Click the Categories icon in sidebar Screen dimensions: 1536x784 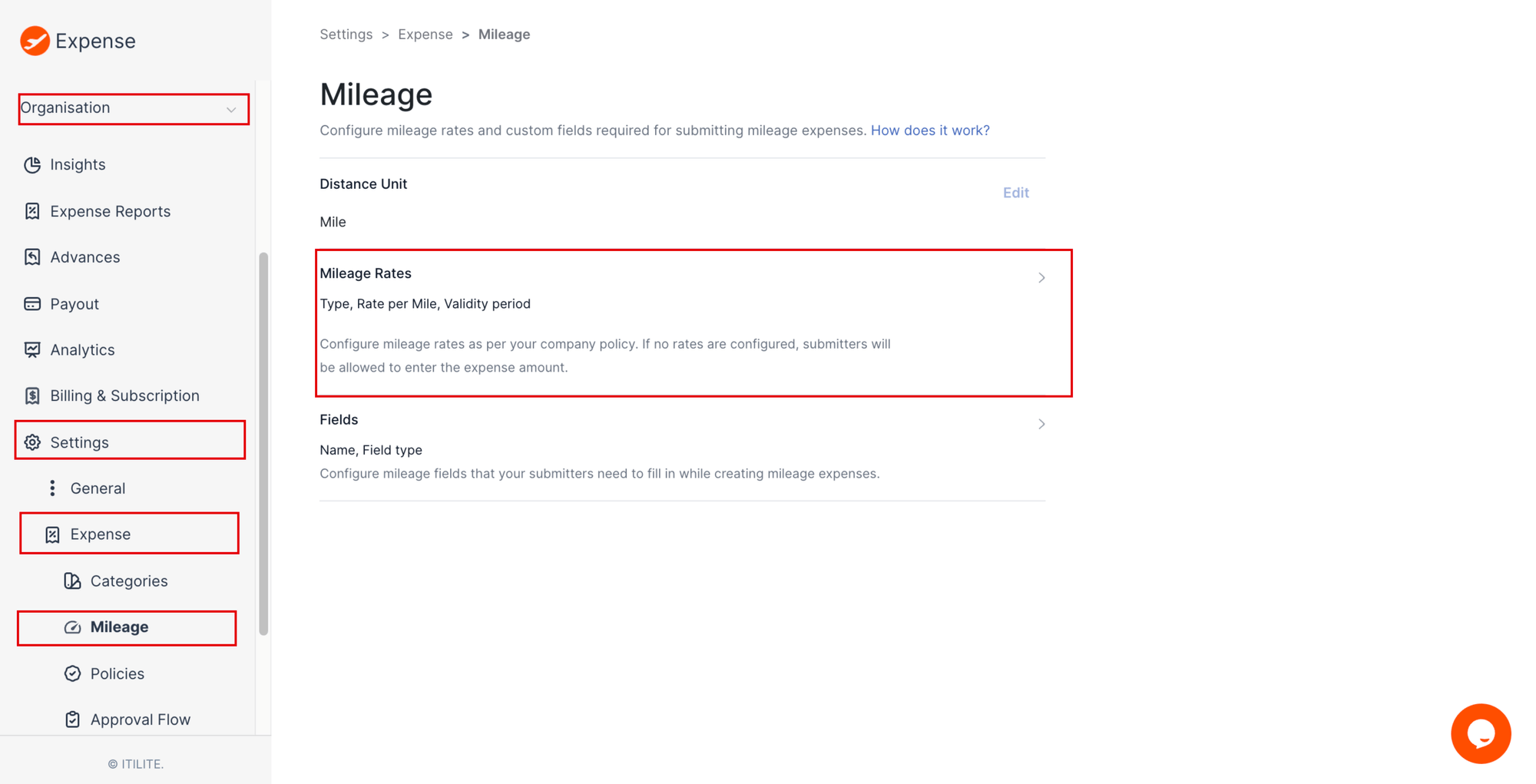point(72,581)
